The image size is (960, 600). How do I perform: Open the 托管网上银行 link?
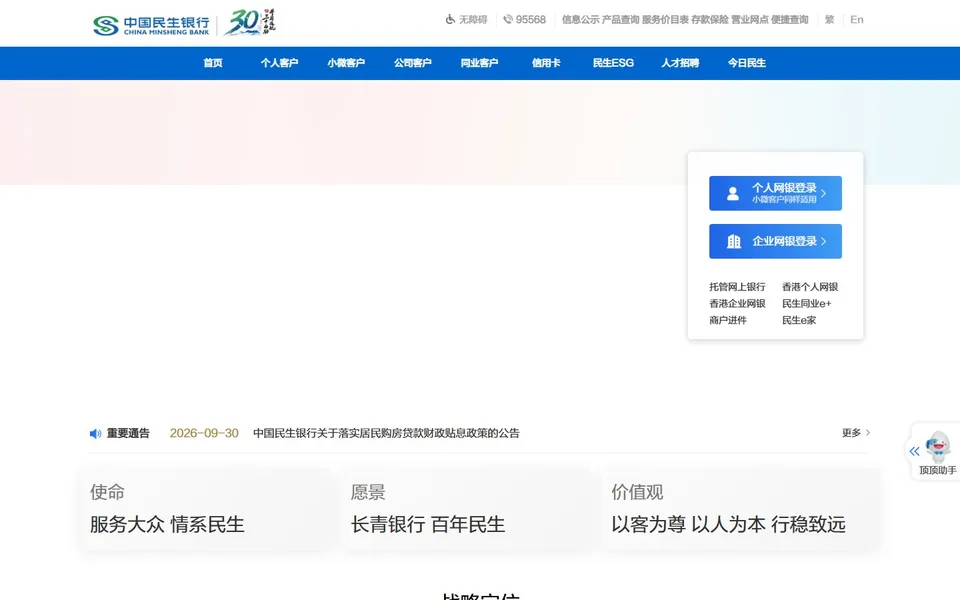(737, 287)
